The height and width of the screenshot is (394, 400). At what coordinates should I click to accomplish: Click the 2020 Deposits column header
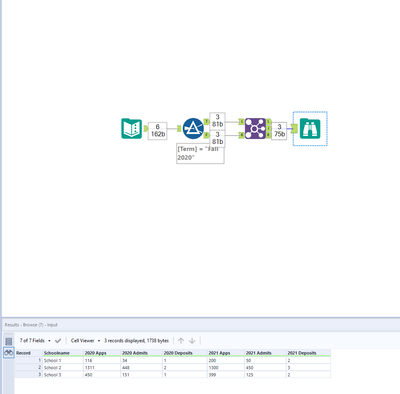tap(185, 353)
